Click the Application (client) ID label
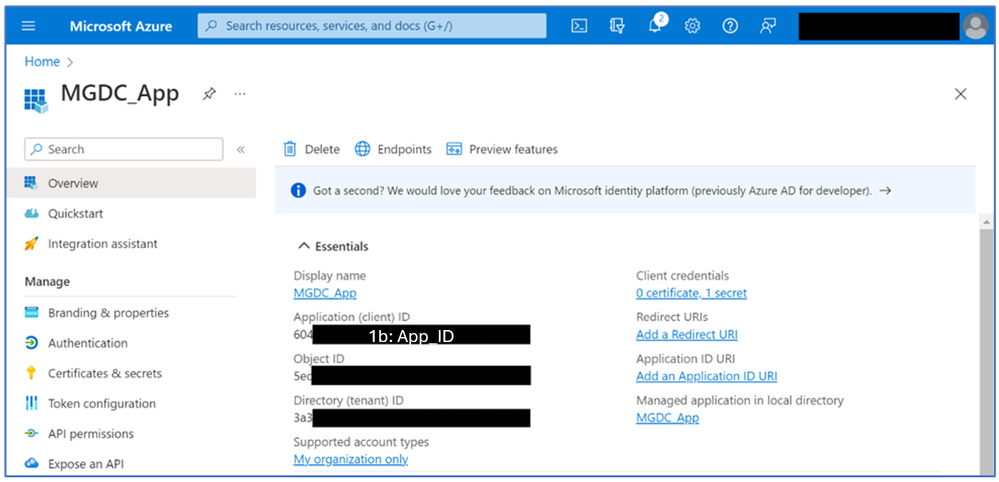 coord(352,316)
